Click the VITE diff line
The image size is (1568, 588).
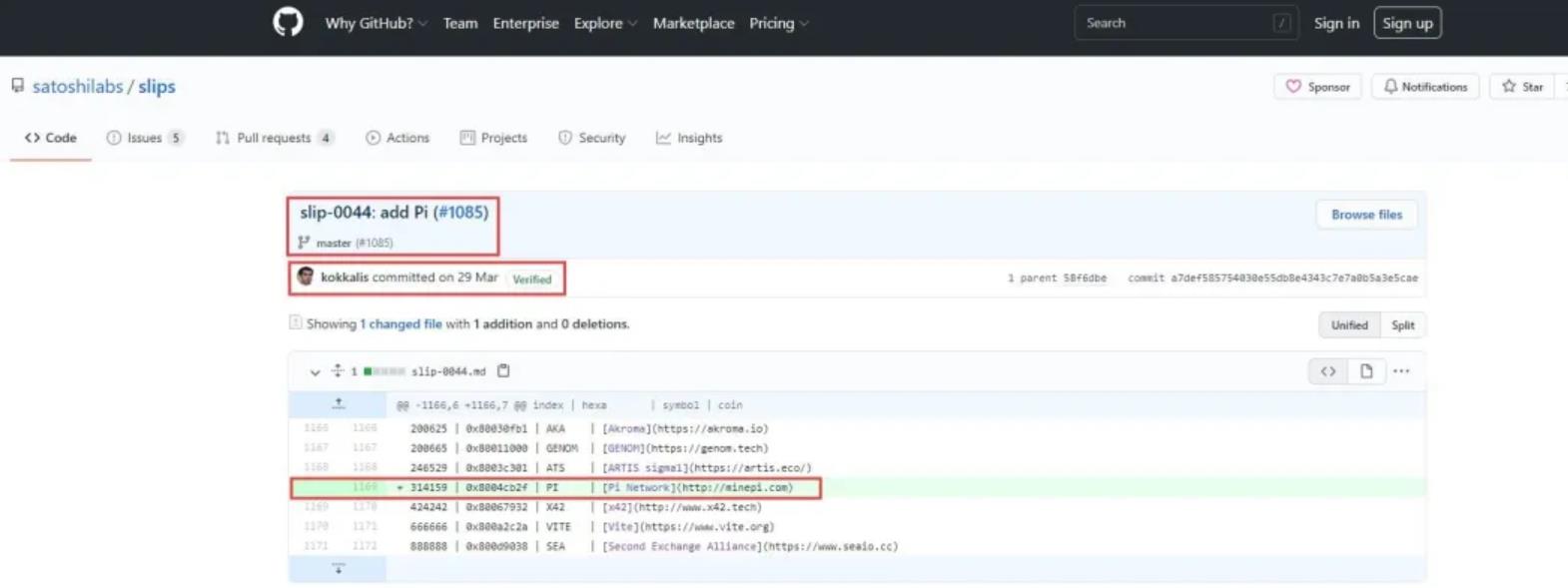857,527
